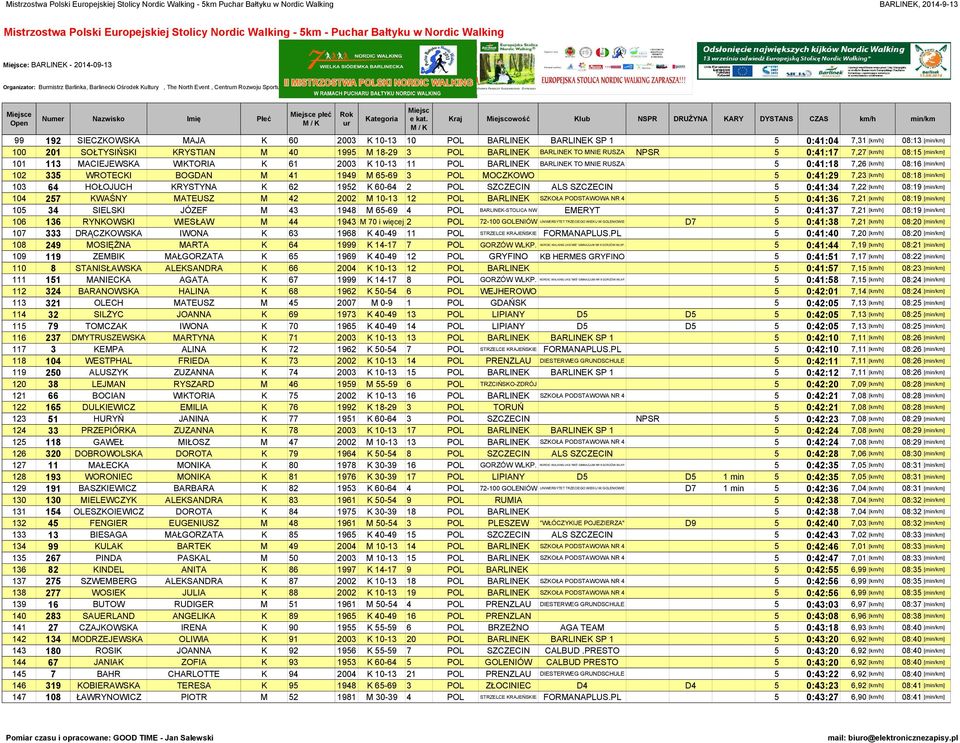Click the 'BARLINEK, 2014-9-13' page header text
Screen dimensions: 960x743
click(x=918, y=4)
